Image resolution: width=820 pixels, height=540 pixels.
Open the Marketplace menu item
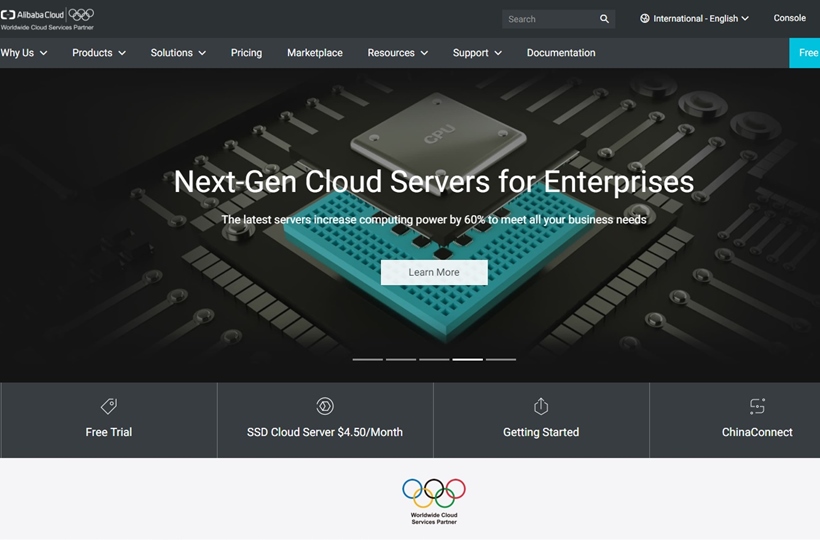pyautogui.click(x=314, y=53)
